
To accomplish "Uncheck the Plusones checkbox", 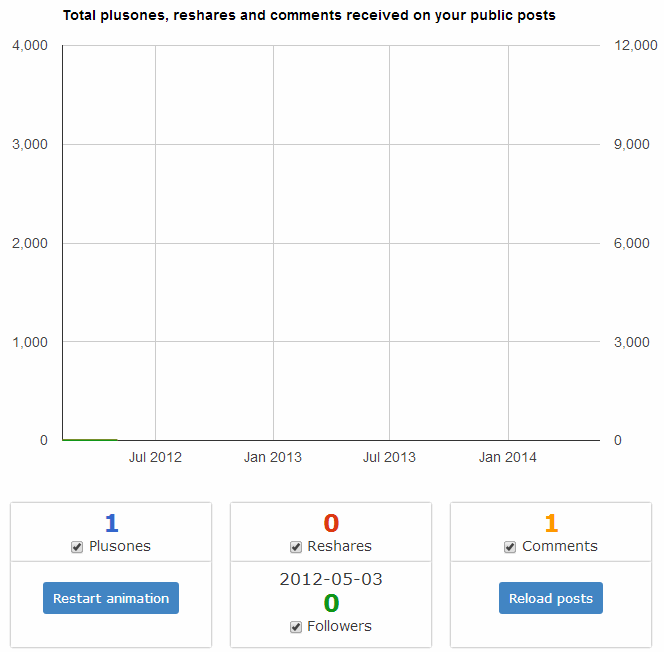I will point(77,547).
